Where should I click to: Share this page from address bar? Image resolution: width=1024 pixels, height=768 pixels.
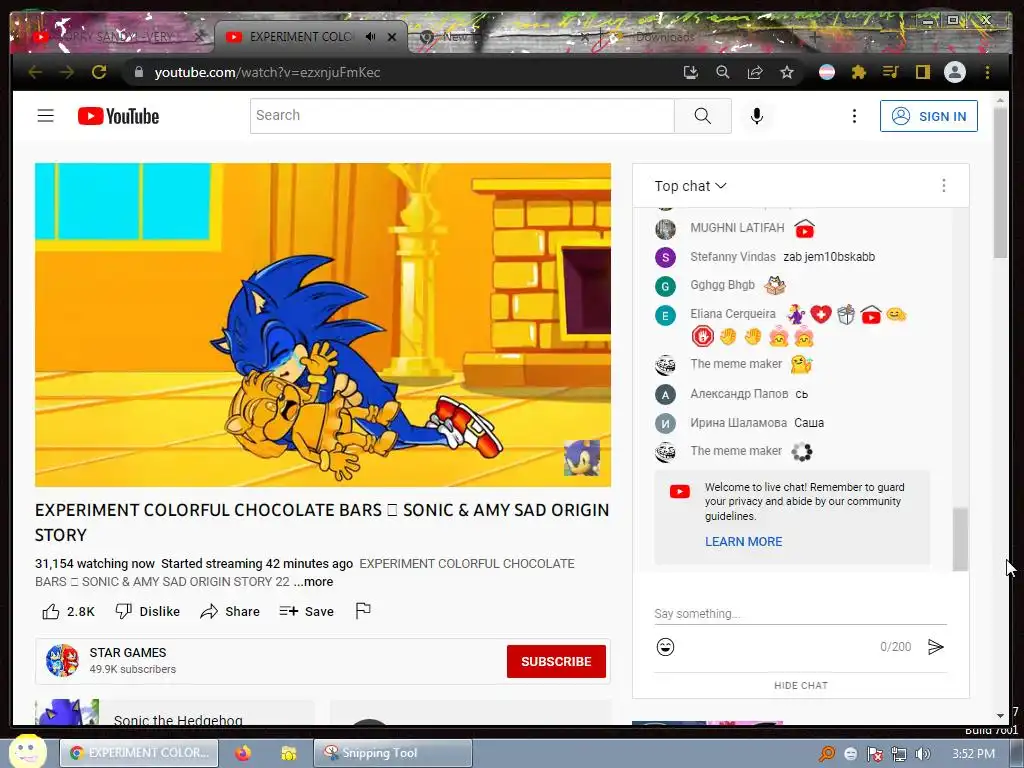755,72
